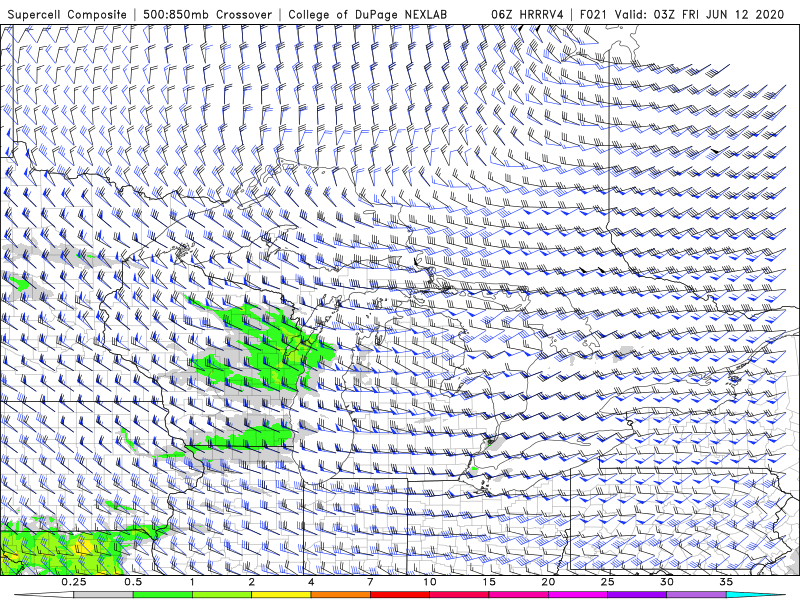Image resolution: width=800 pixels, height=600 pixels.
Task: Click the colorbar label 2
Action: (252, 582)
